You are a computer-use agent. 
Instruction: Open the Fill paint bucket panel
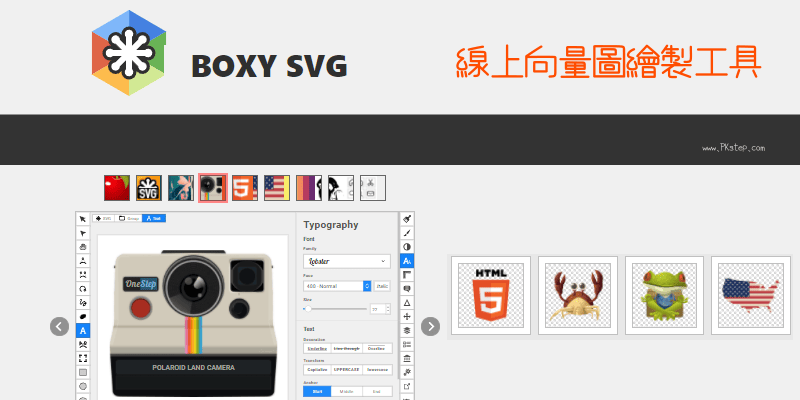tap(407, 219)
